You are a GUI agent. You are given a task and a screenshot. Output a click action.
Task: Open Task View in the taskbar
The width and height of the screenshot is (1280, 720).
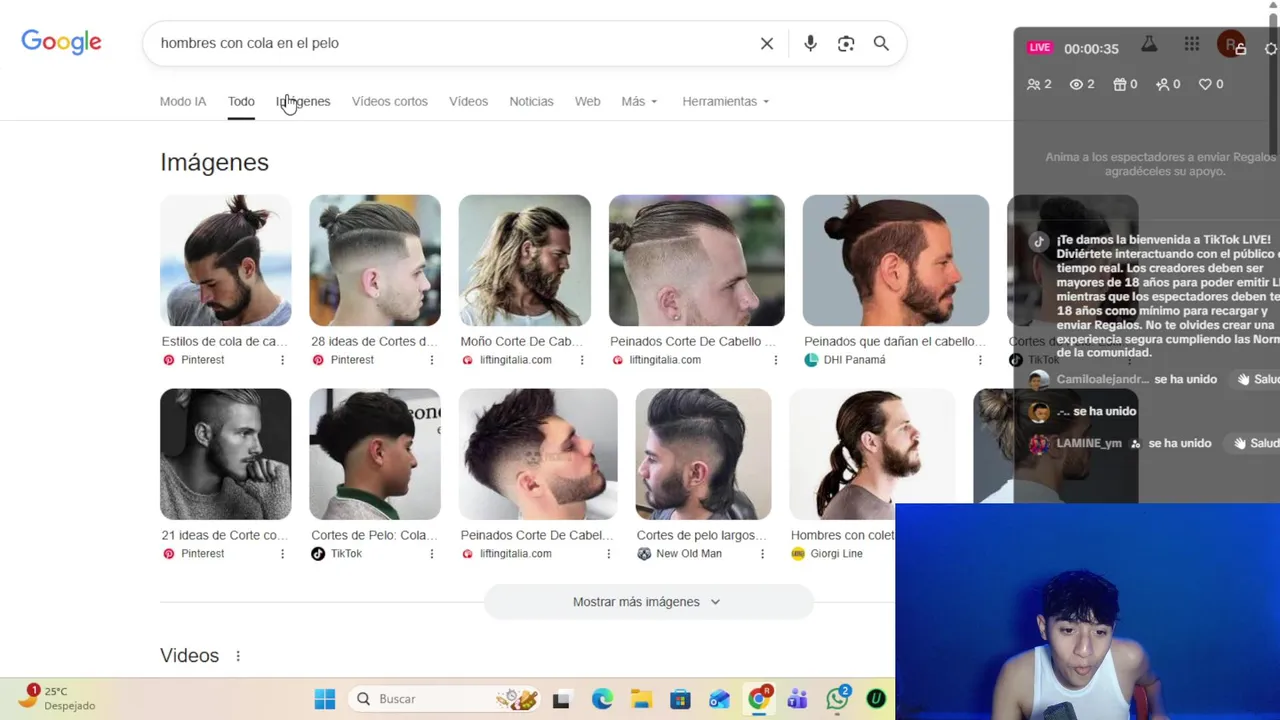(561, 699)
